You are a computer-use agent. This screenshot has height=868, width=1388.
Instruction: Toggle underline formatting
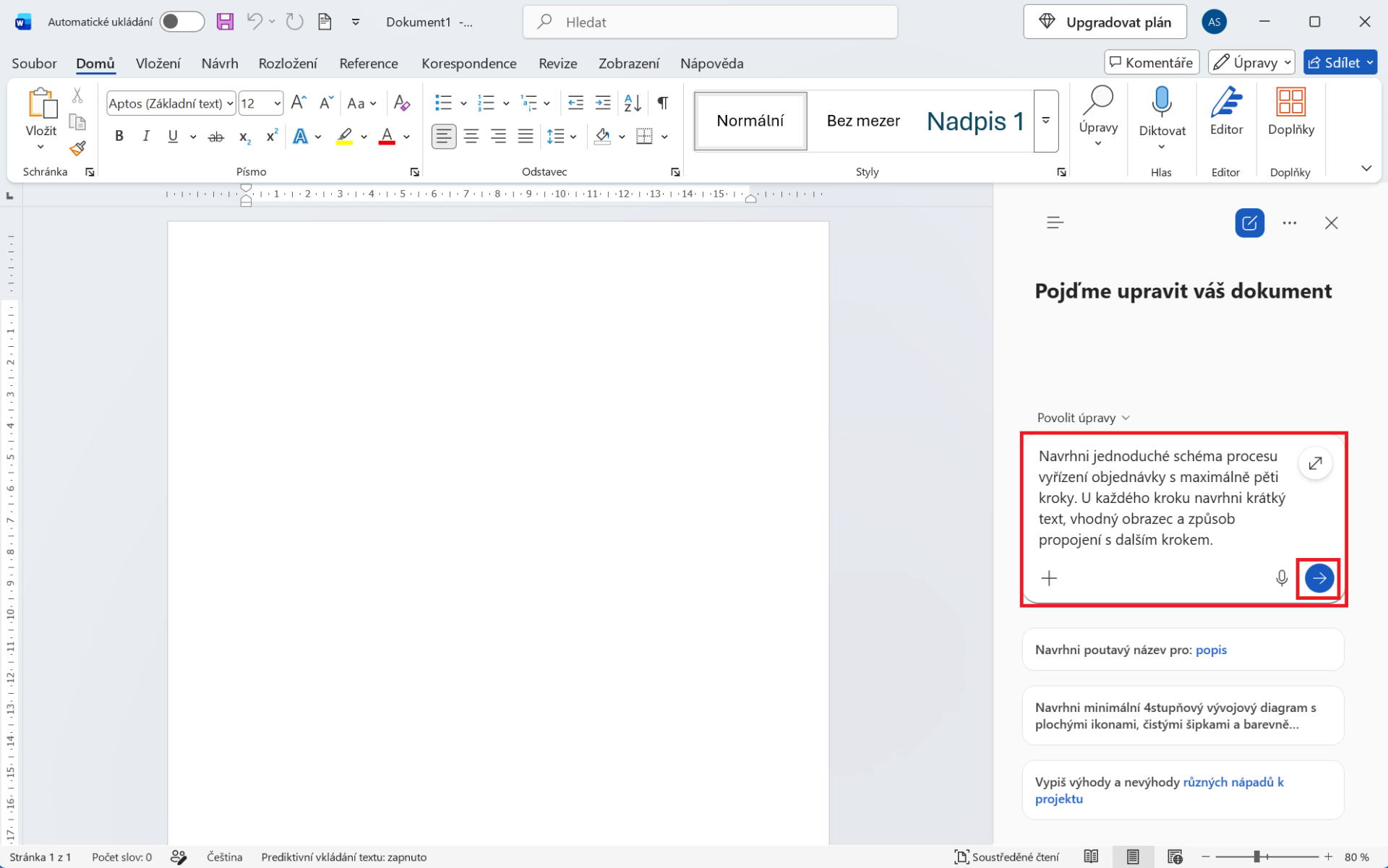173,136
